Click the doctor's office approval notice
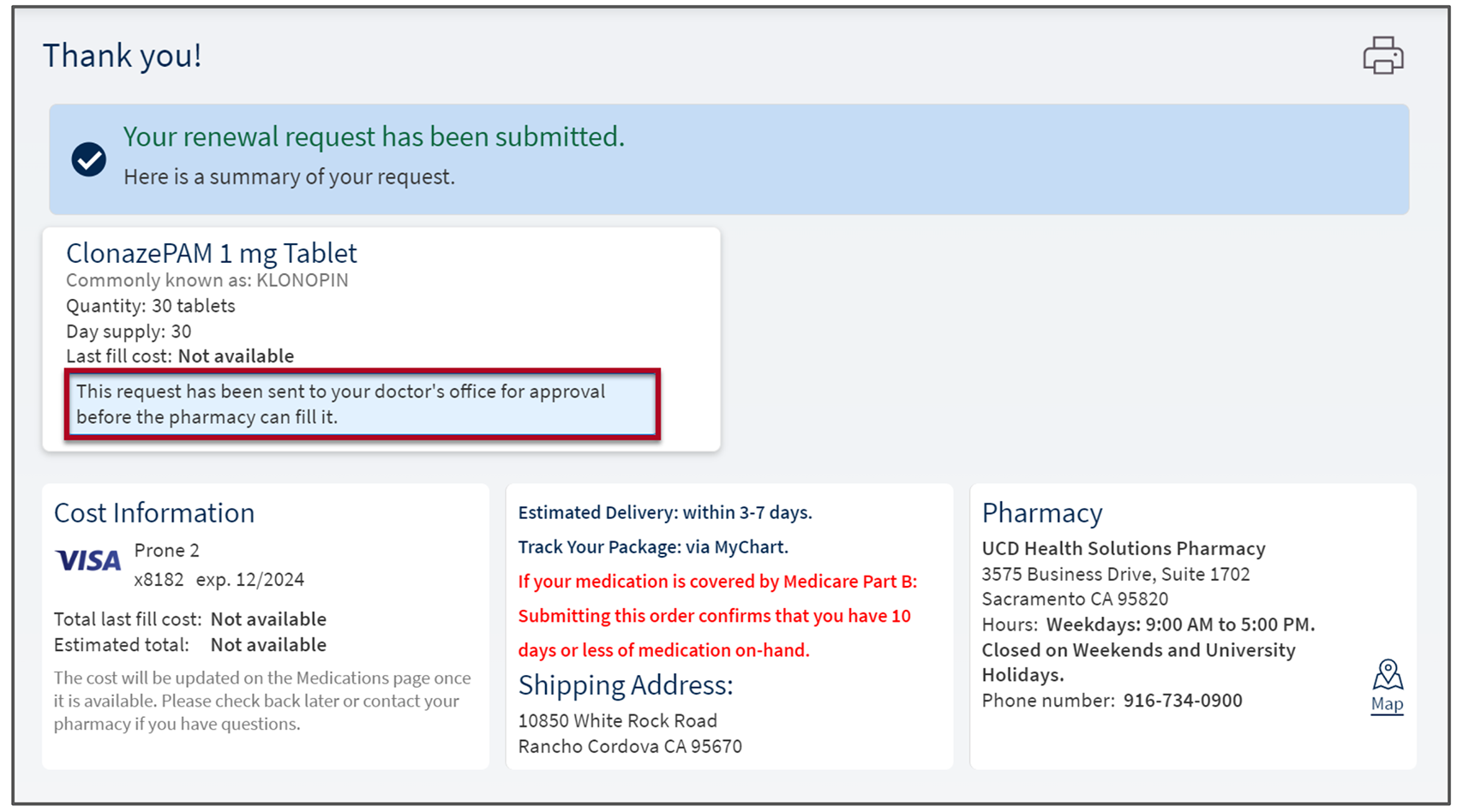1457x812 pixels. click(x=362, y=404)
